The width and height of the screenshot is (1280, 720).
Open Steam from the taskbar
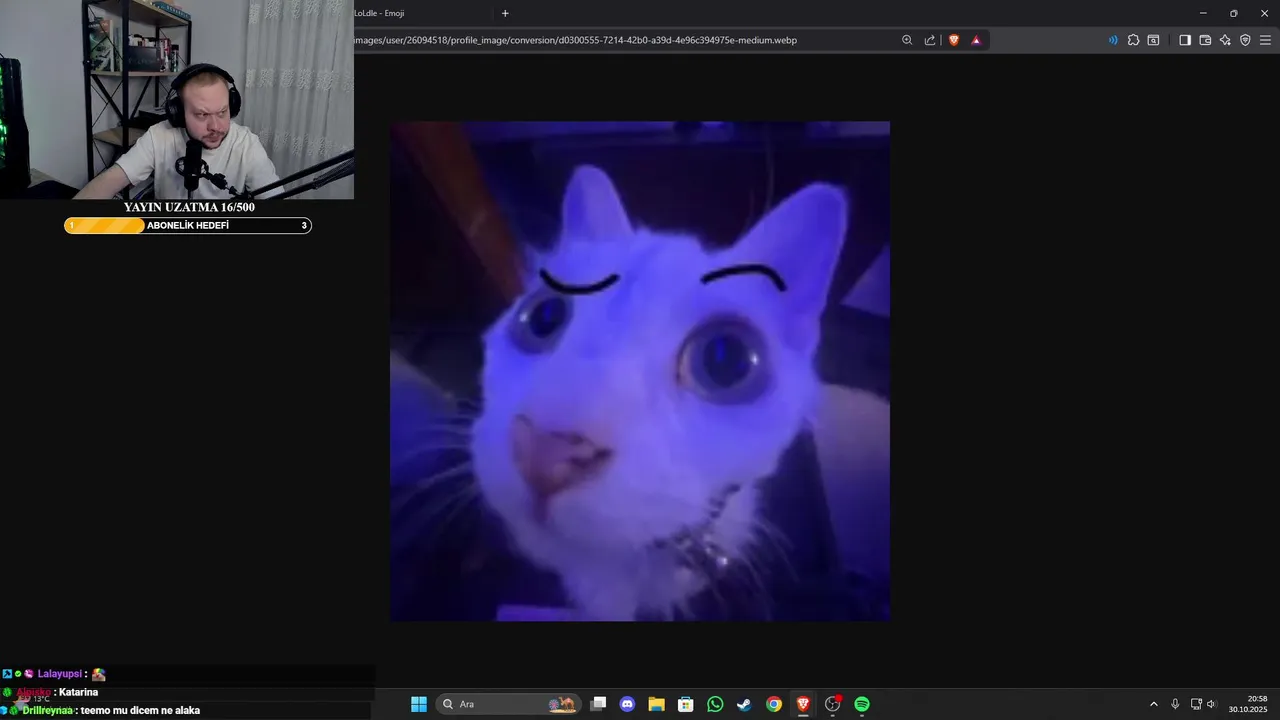pyautogui.click(x=744, y=704)
